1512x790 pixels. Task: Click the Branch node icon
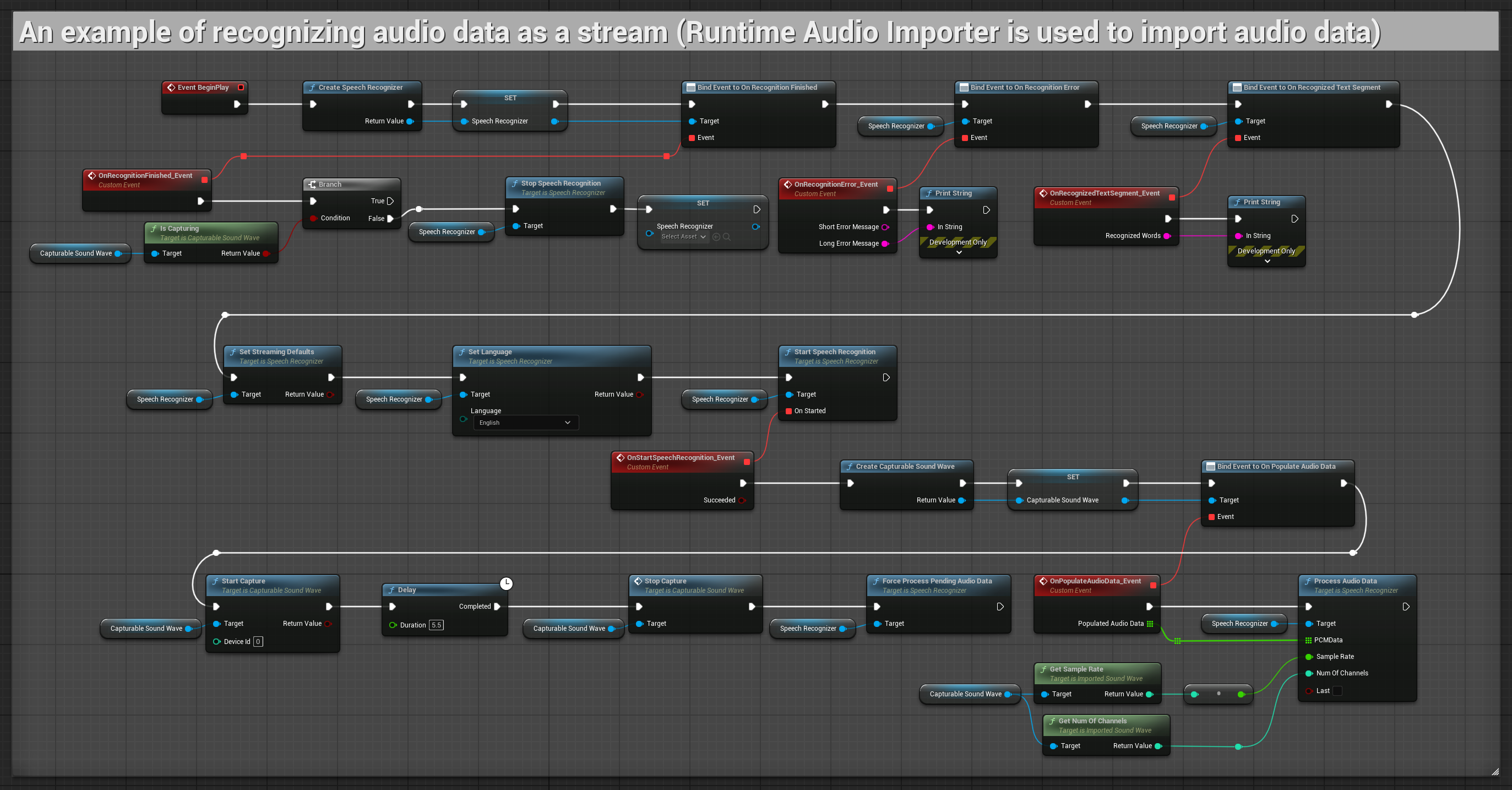click(312, 185)
